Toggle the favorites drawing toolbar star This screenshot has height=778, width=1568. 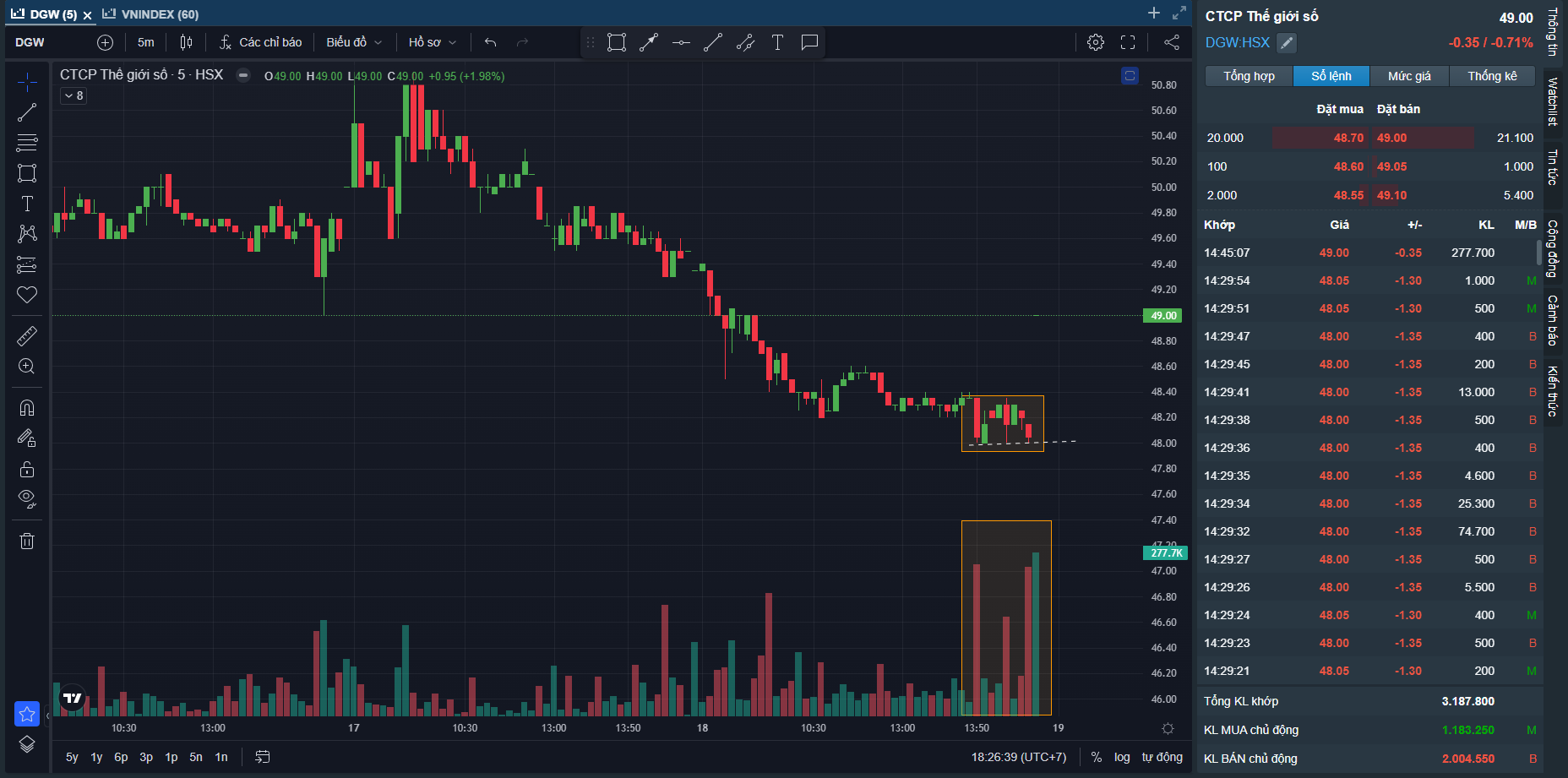27,714
